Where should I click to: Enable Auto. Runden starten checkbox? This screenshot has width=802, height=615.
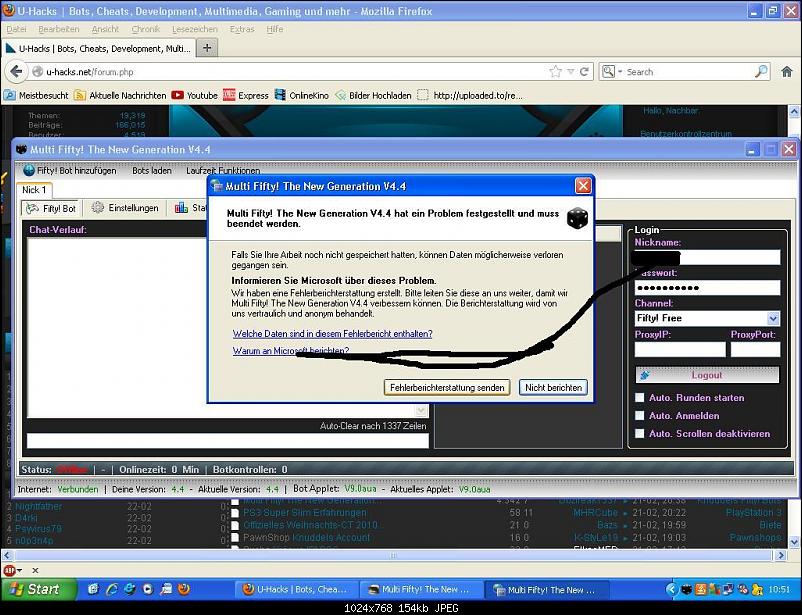pyautogui.click(x=639, y=398)
